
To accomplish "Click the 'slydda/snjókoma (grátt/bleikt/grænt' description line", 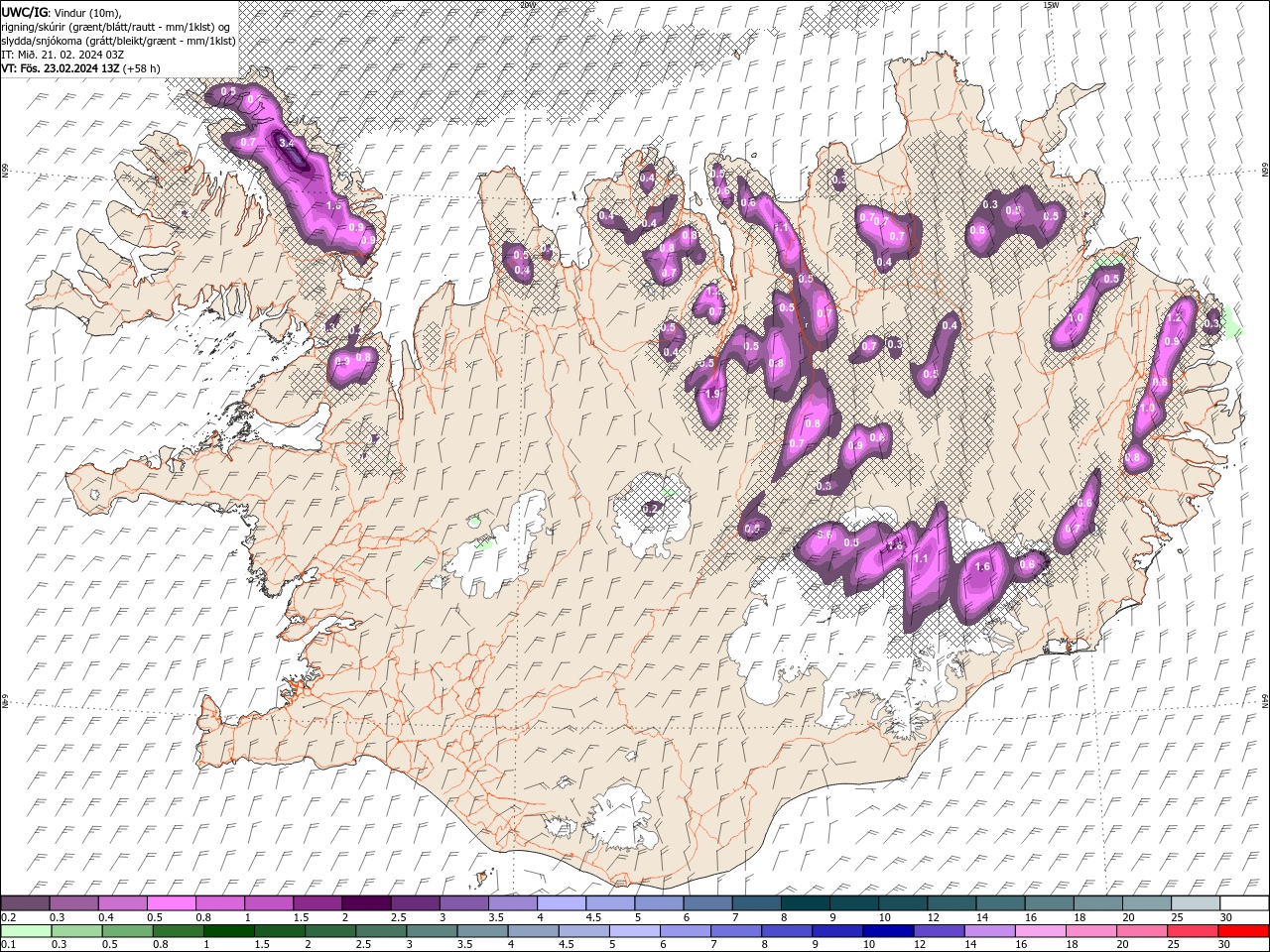I will (x=118, y=41).
